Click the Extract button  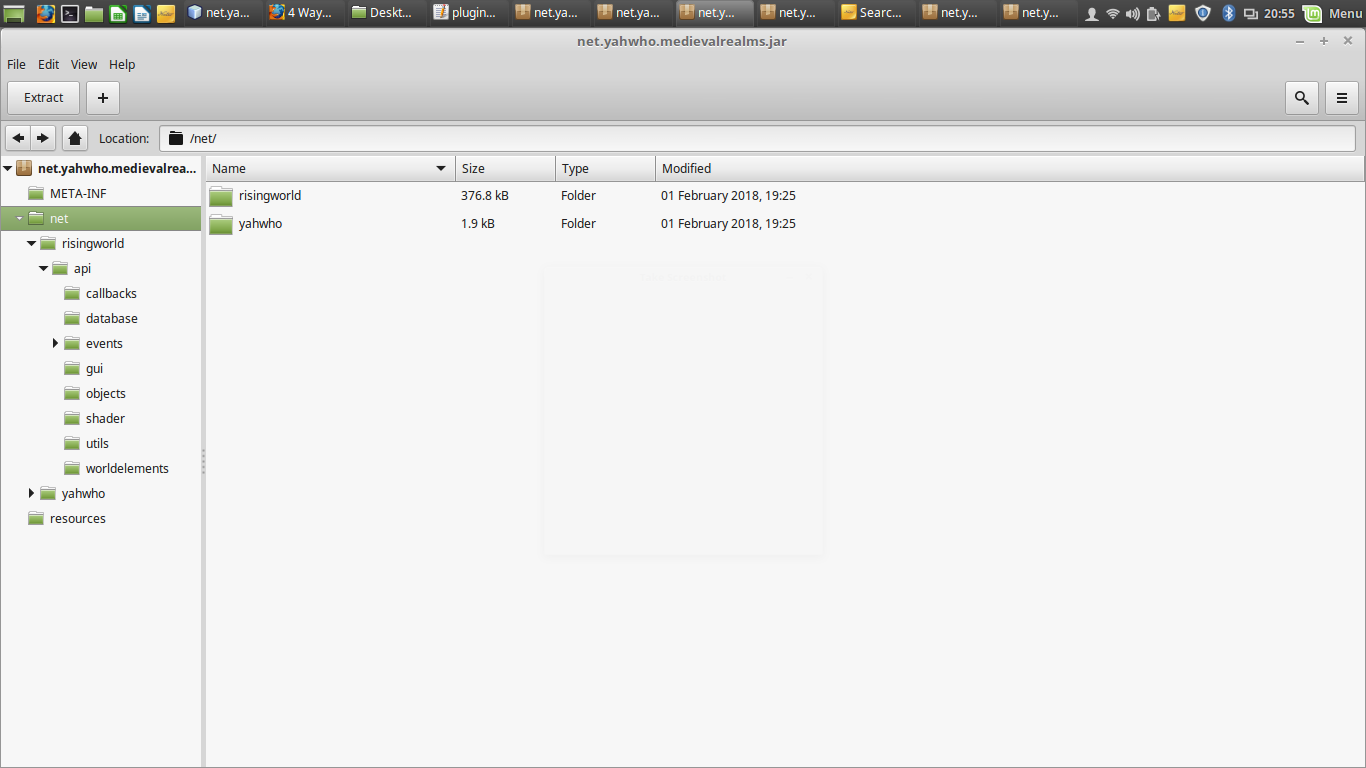tap(43, 98)
